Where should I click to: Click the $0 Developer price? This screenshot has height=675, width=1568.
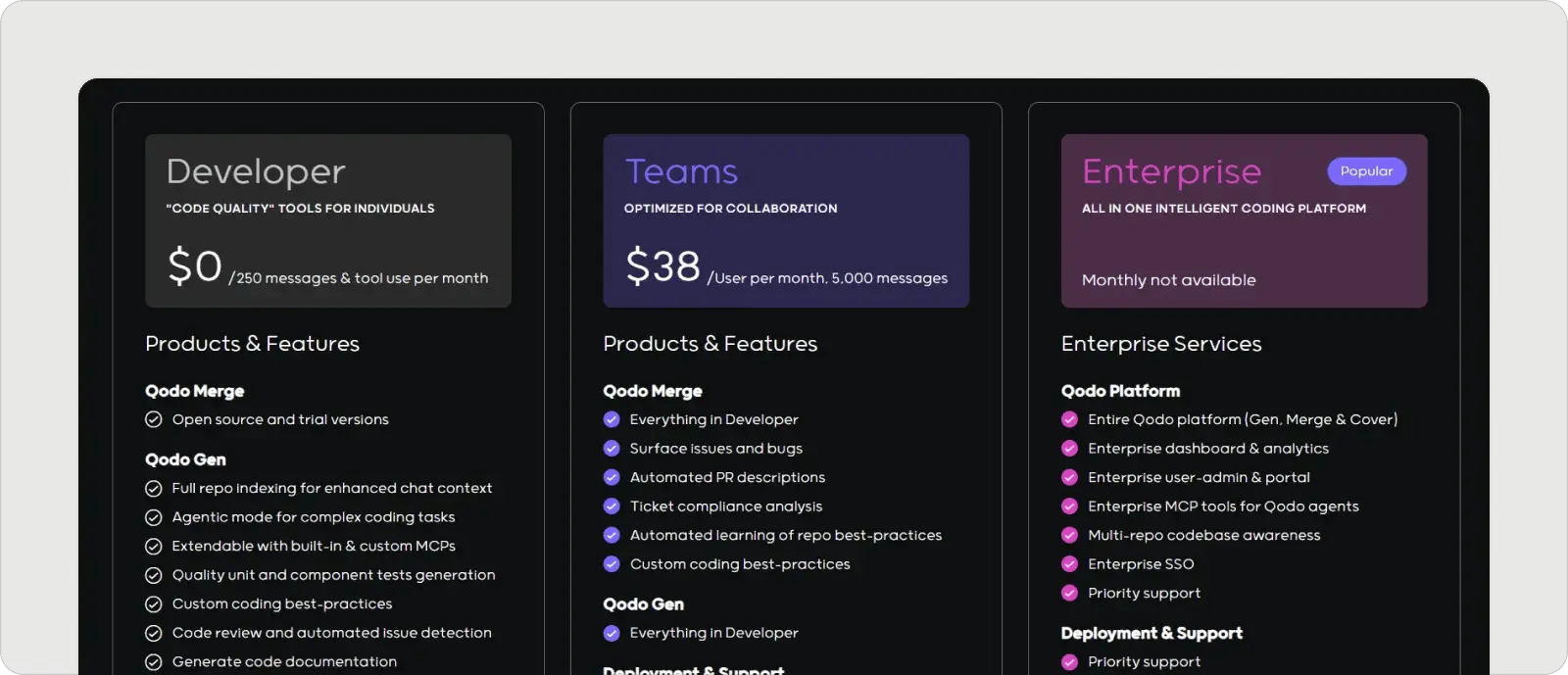[x=195, y=266]
